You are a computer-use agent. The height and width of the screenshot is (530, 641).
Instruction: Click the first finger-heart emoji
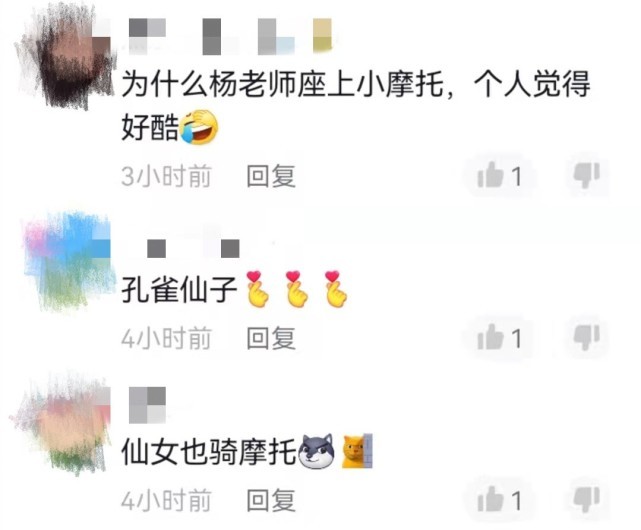pos(258,288)
